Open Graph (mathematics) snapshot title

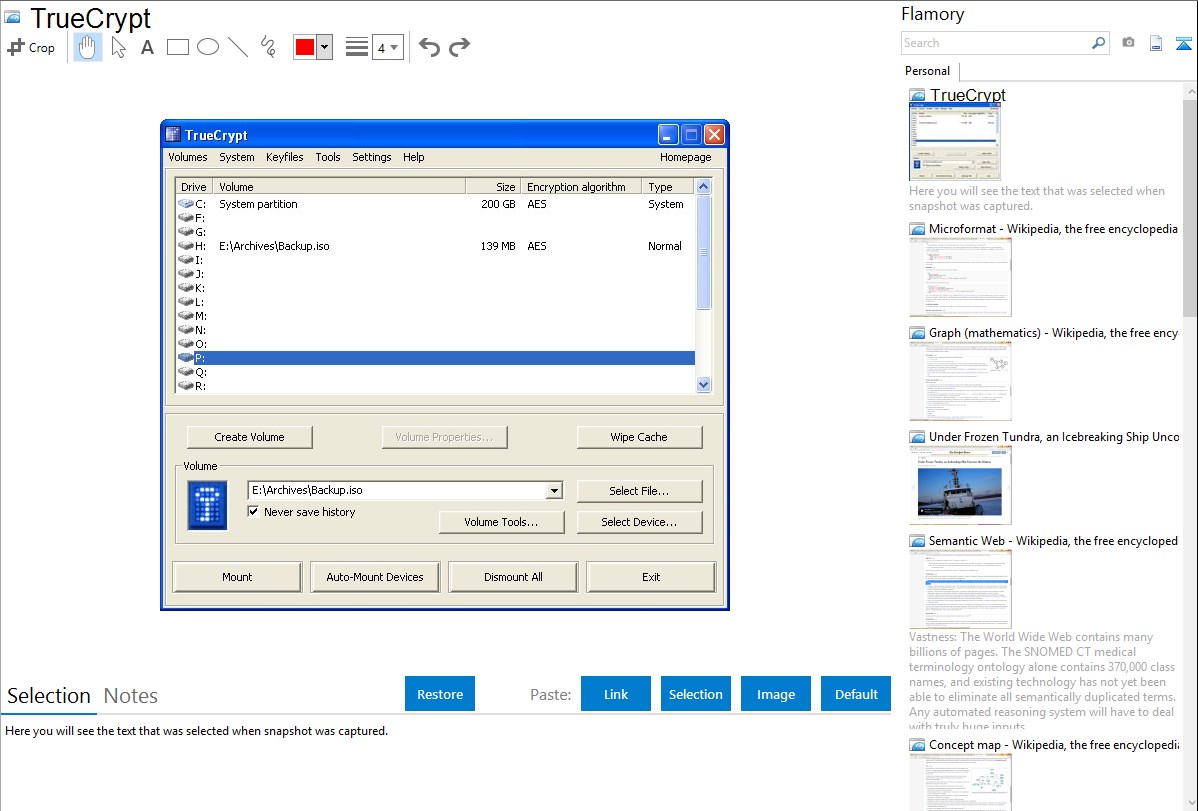(x=1053, y=333)
